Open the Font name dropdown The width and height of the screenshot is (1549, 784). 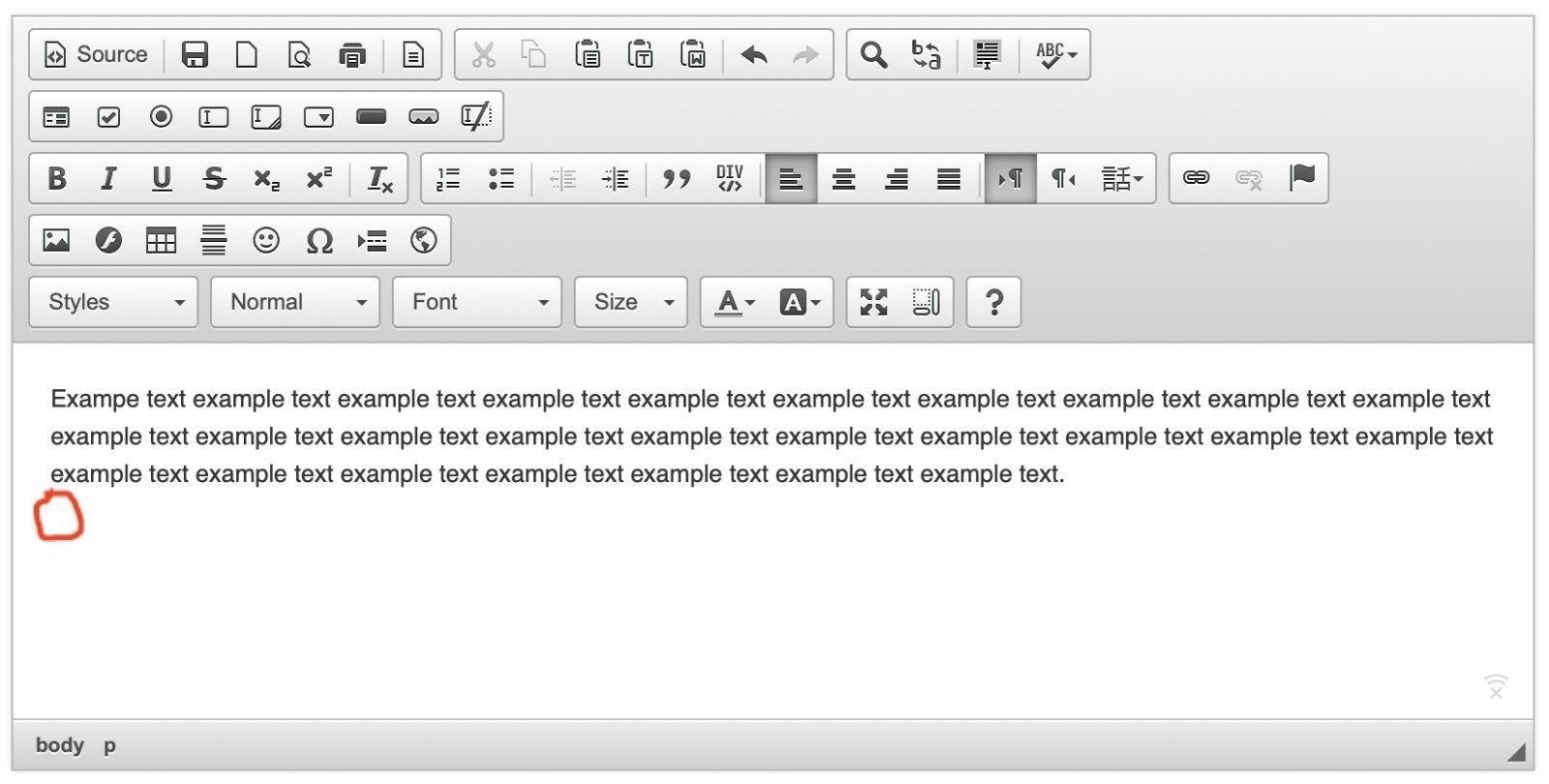click(x=477, y=302)
